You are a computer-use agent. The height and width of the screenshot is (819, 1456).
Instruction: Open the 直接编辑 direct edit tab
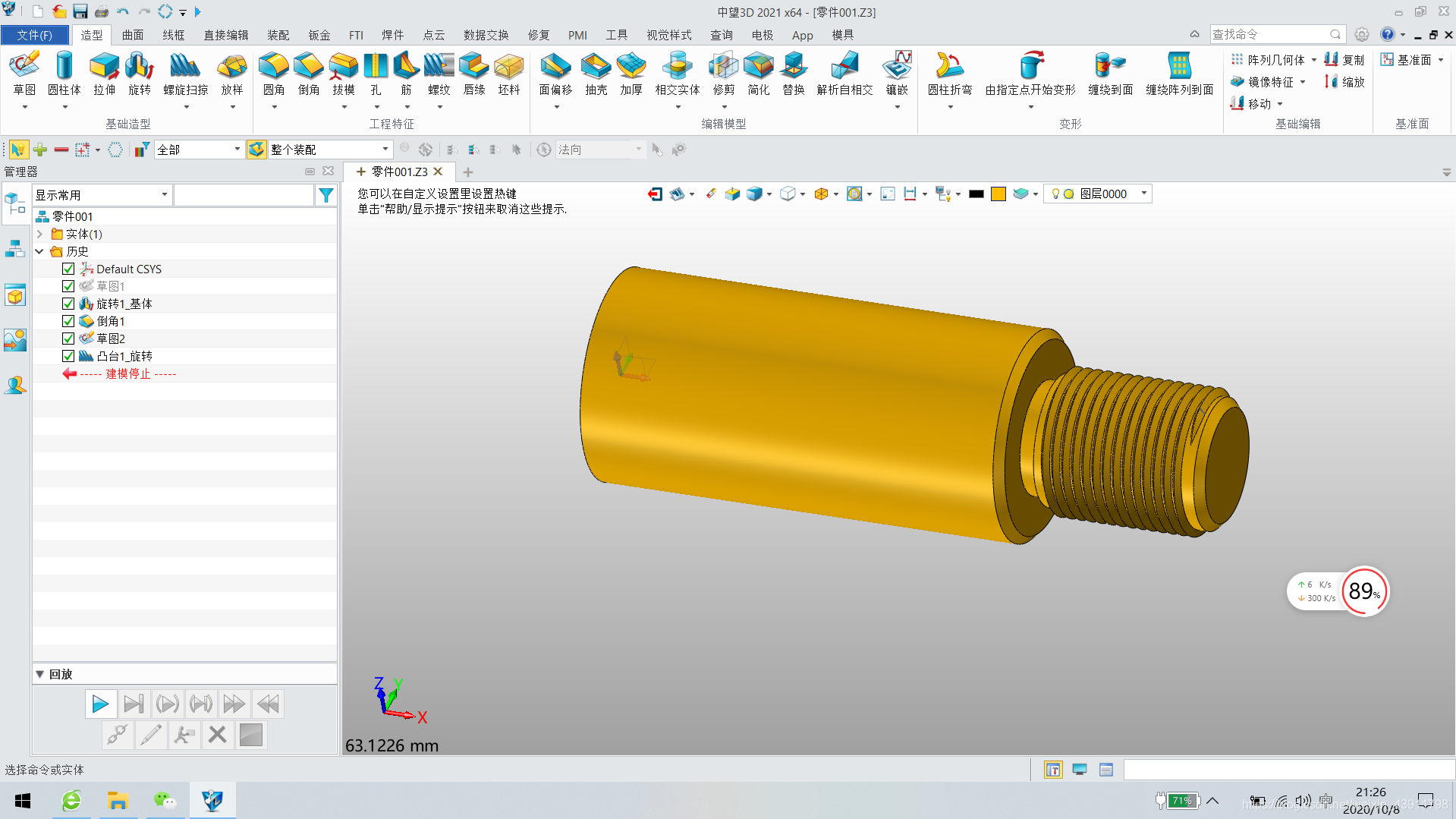(226, 35)
